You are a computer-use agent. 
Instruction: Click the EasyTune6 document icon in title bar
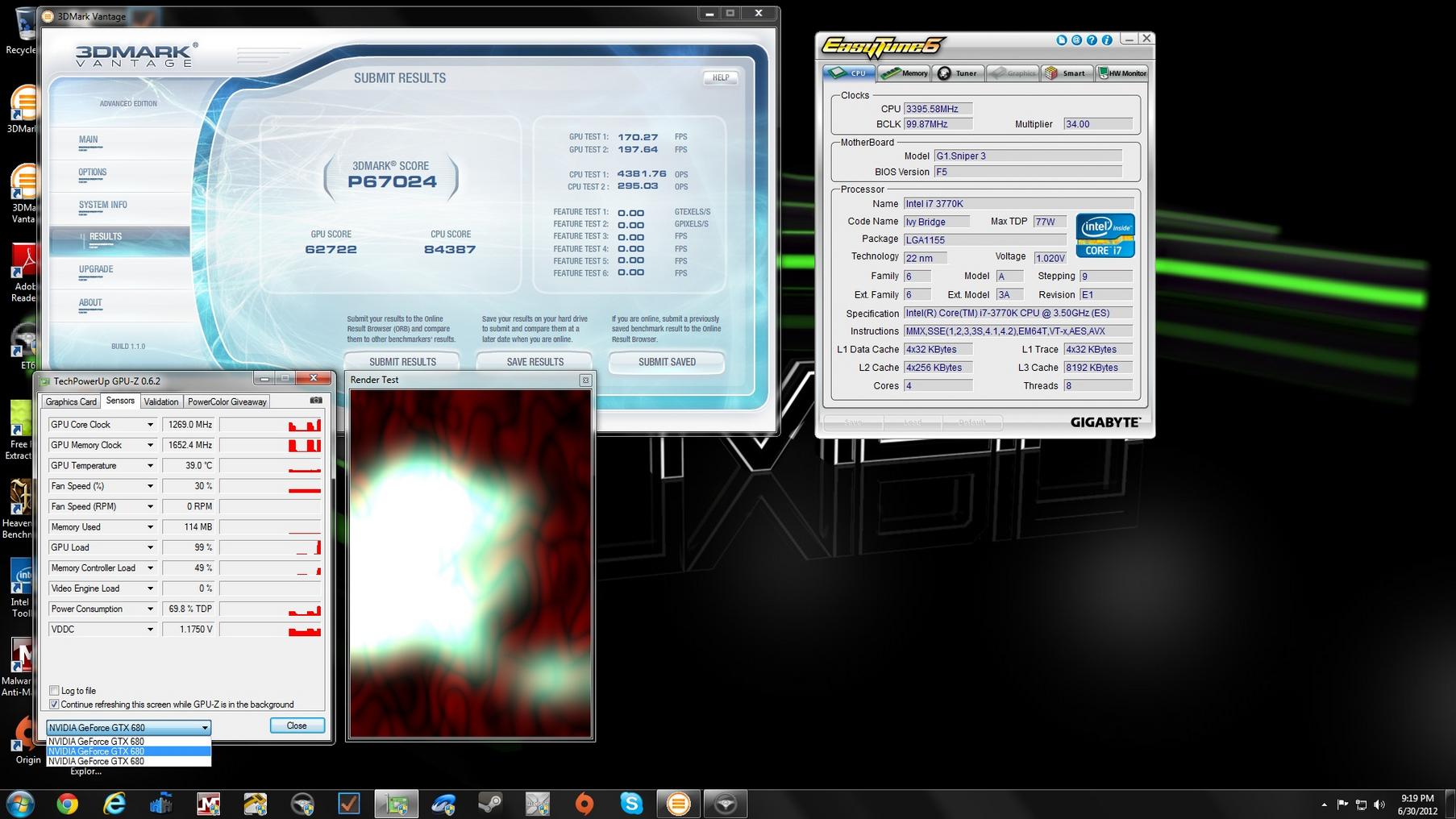[1061, 39]
